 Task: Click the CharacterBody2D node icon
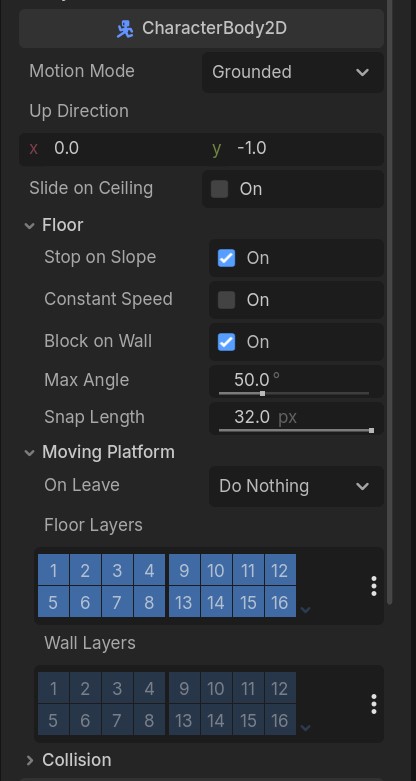pos(125,29)
